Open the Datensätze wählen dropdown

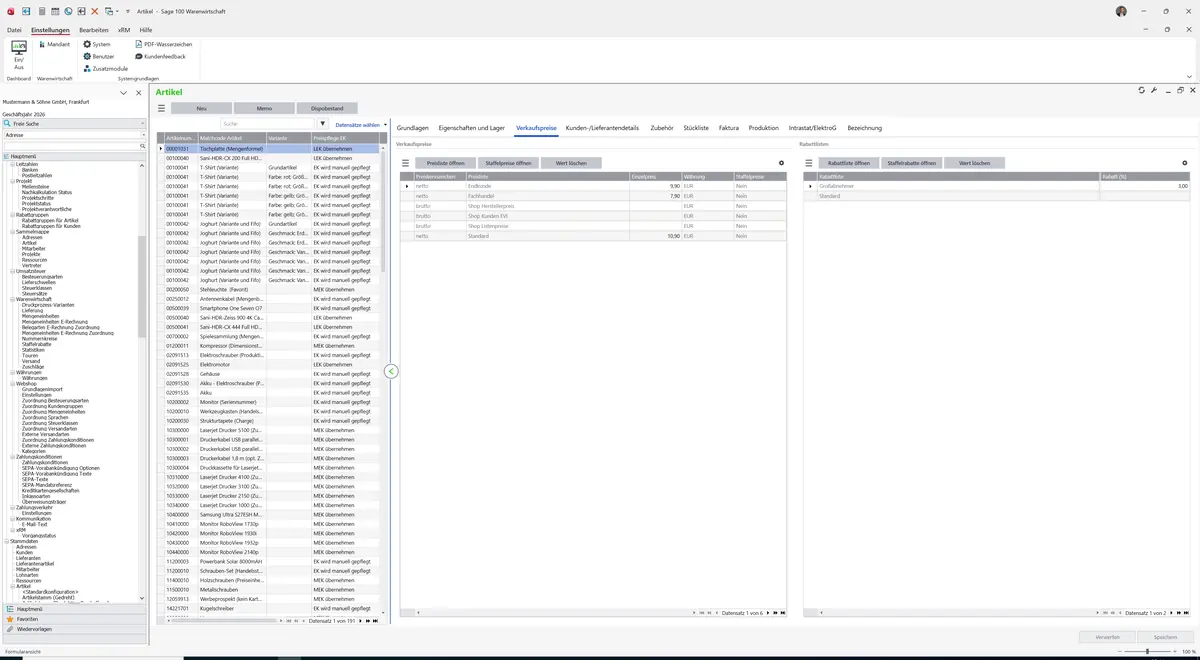pyautogui.click(x=359, y=124)
